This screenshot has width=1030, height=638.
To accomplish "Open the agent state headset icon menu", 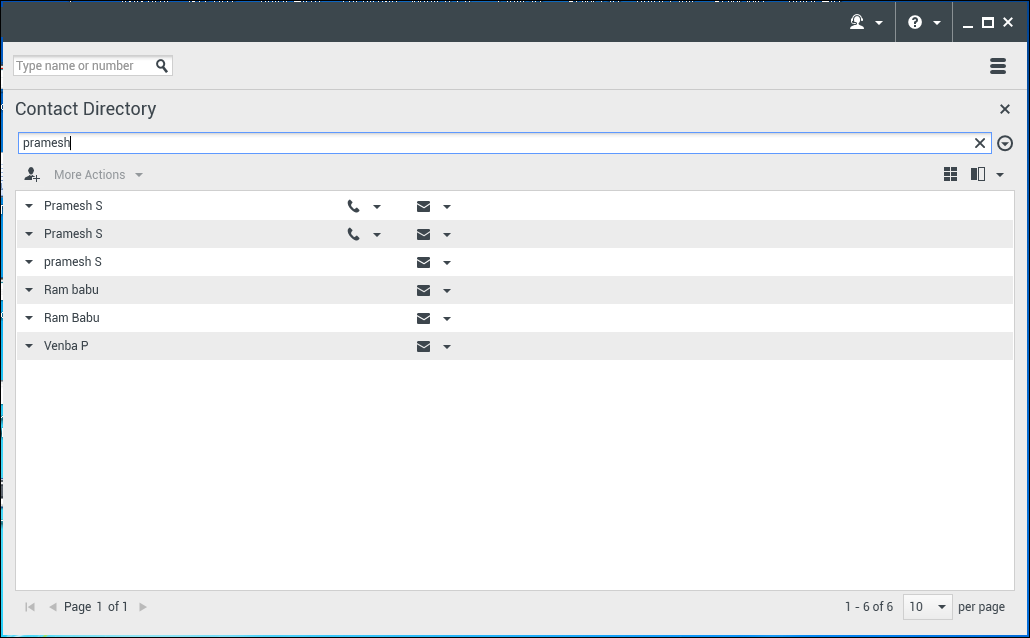I will click(x=857, y=21).
